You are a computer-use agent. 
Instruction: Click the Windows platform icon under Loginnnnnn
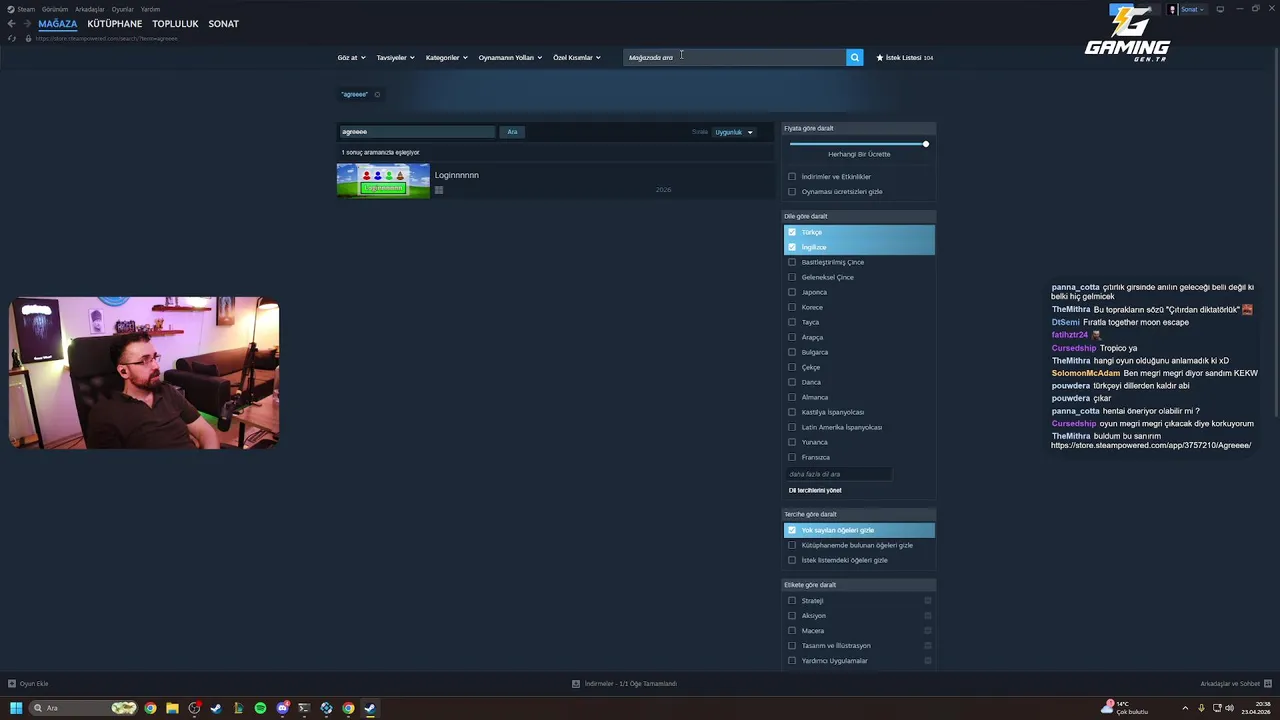(x=439, y=190)
